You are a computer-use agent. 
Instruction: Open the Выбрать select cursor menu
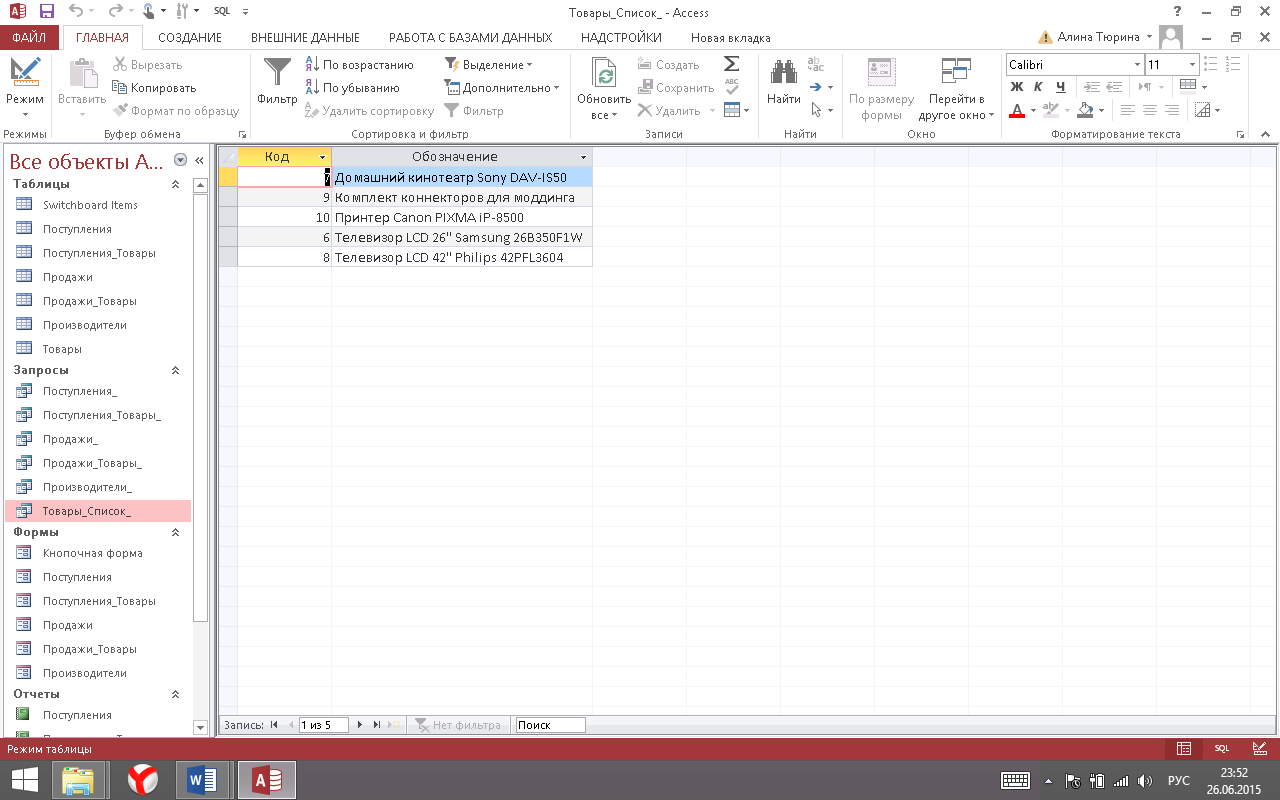click(x=821, y=111)
